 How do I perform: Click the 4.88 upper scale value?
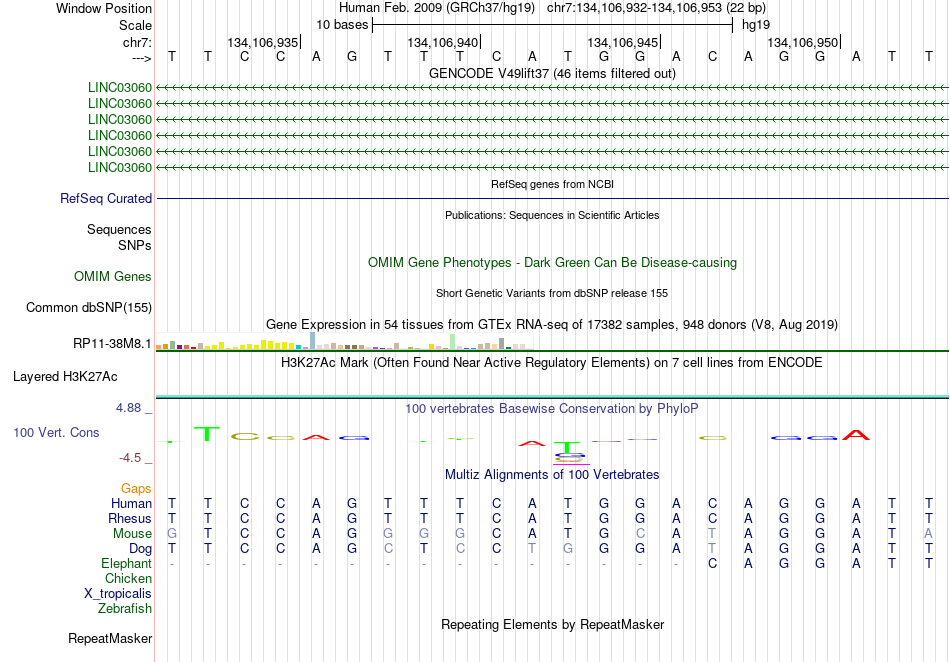[x=128, y=408]
